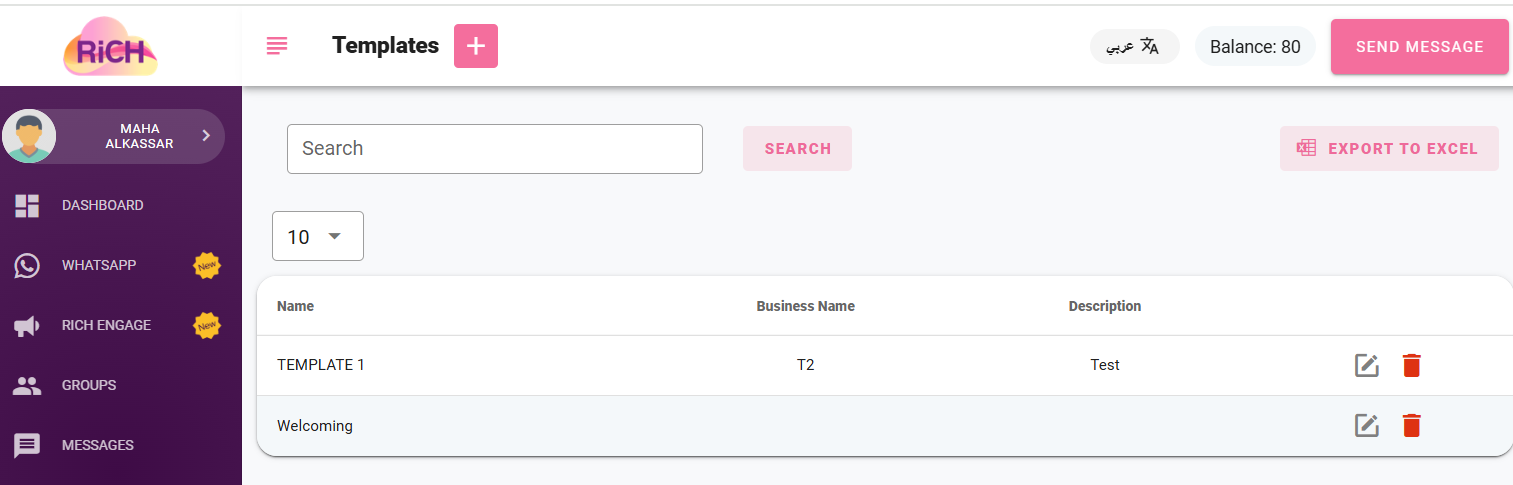The height and width of the screenshot is (485, 1513).
Task: Open the rows-per-page dropdown showing 10
Action: coord(318,237)
